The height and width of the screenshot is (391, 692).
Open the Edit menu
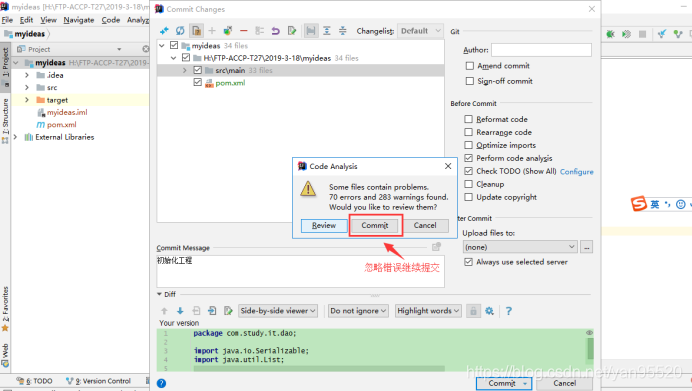tap(26, 20)
